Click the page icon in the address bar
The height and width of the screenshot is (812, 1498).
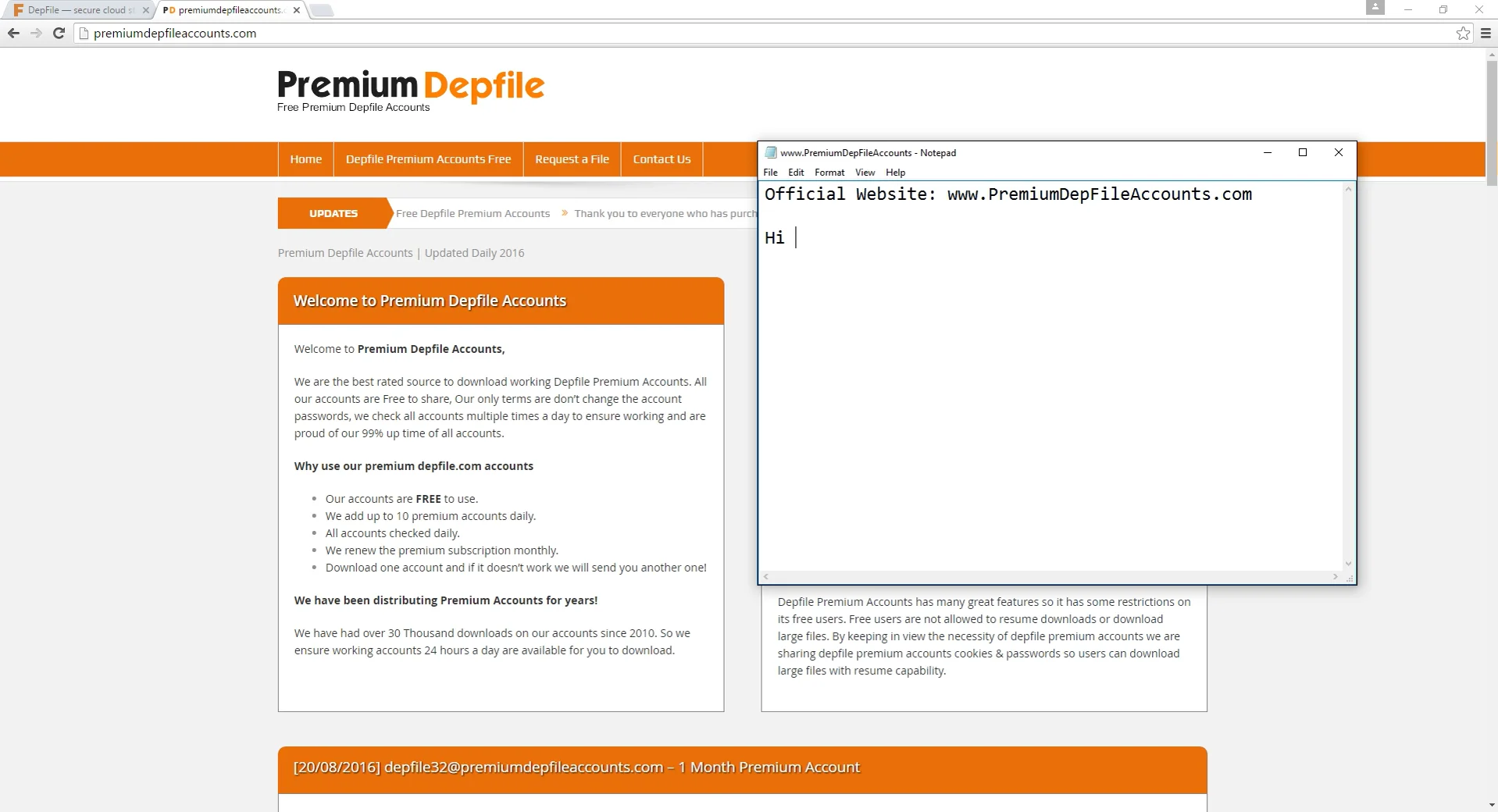84,33
